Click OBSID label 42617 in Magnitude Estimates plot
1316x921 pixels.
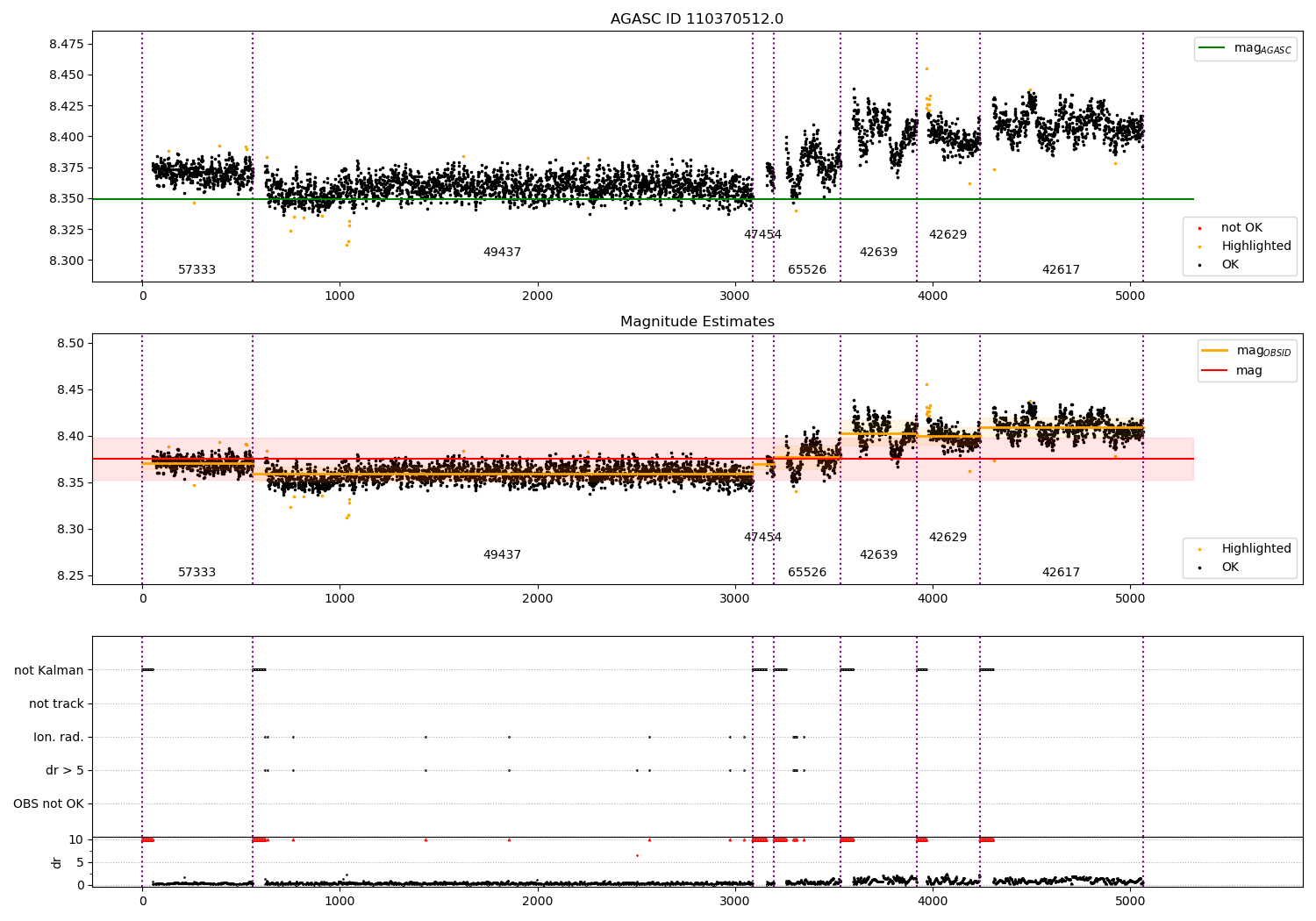tap(1061, 573)
